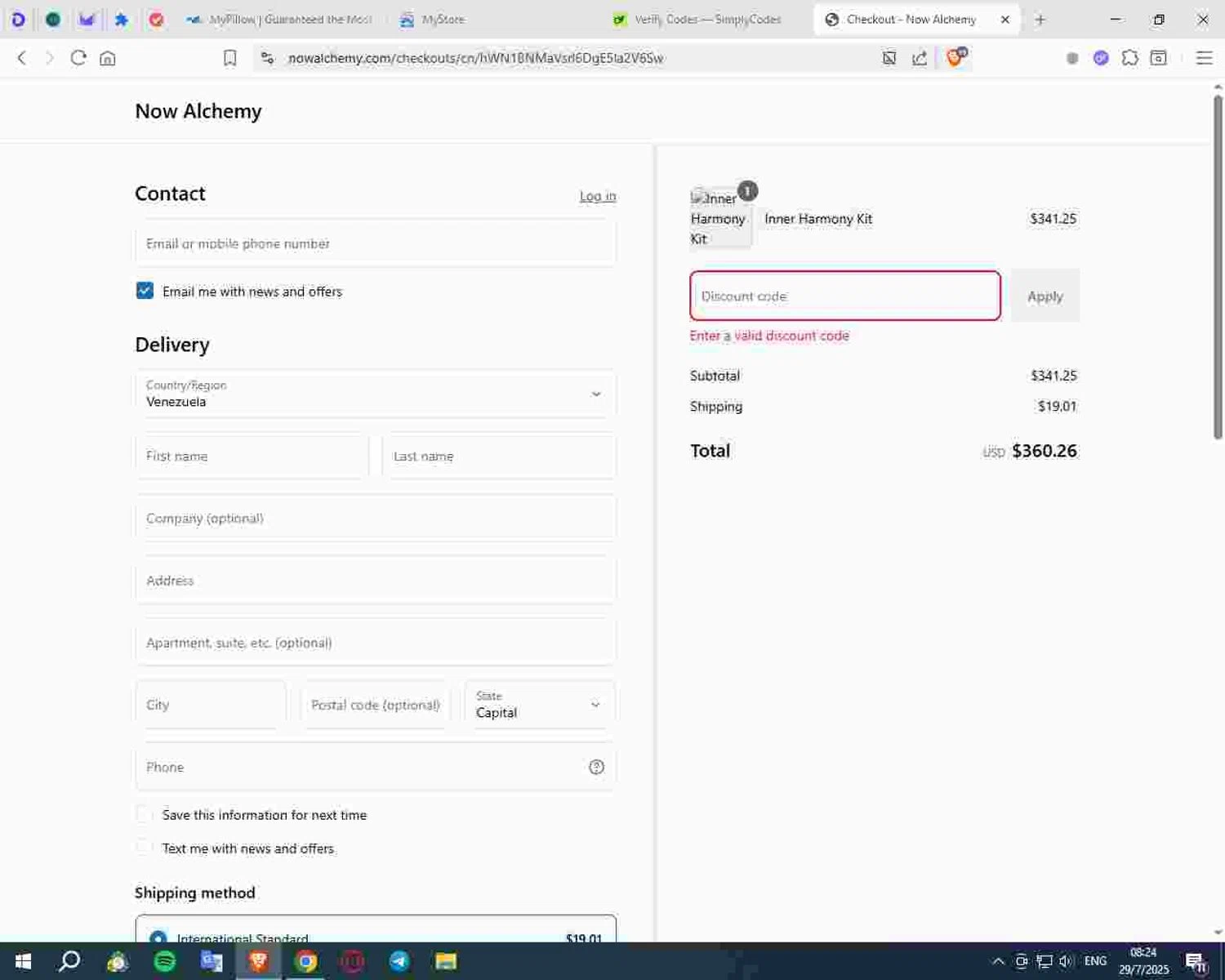This screenshot has width=1225, height=980.
Task: Open the notification center icon
Action: [1196, 962]
